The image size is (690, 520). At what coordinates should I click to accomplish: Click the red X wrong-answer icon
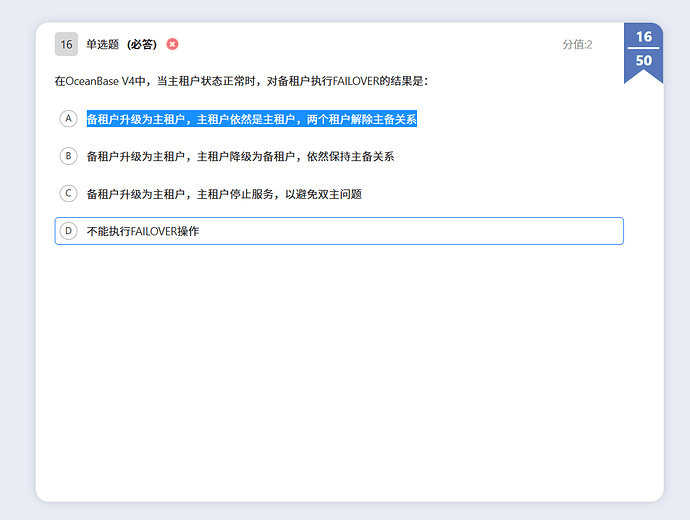point(173,44)
